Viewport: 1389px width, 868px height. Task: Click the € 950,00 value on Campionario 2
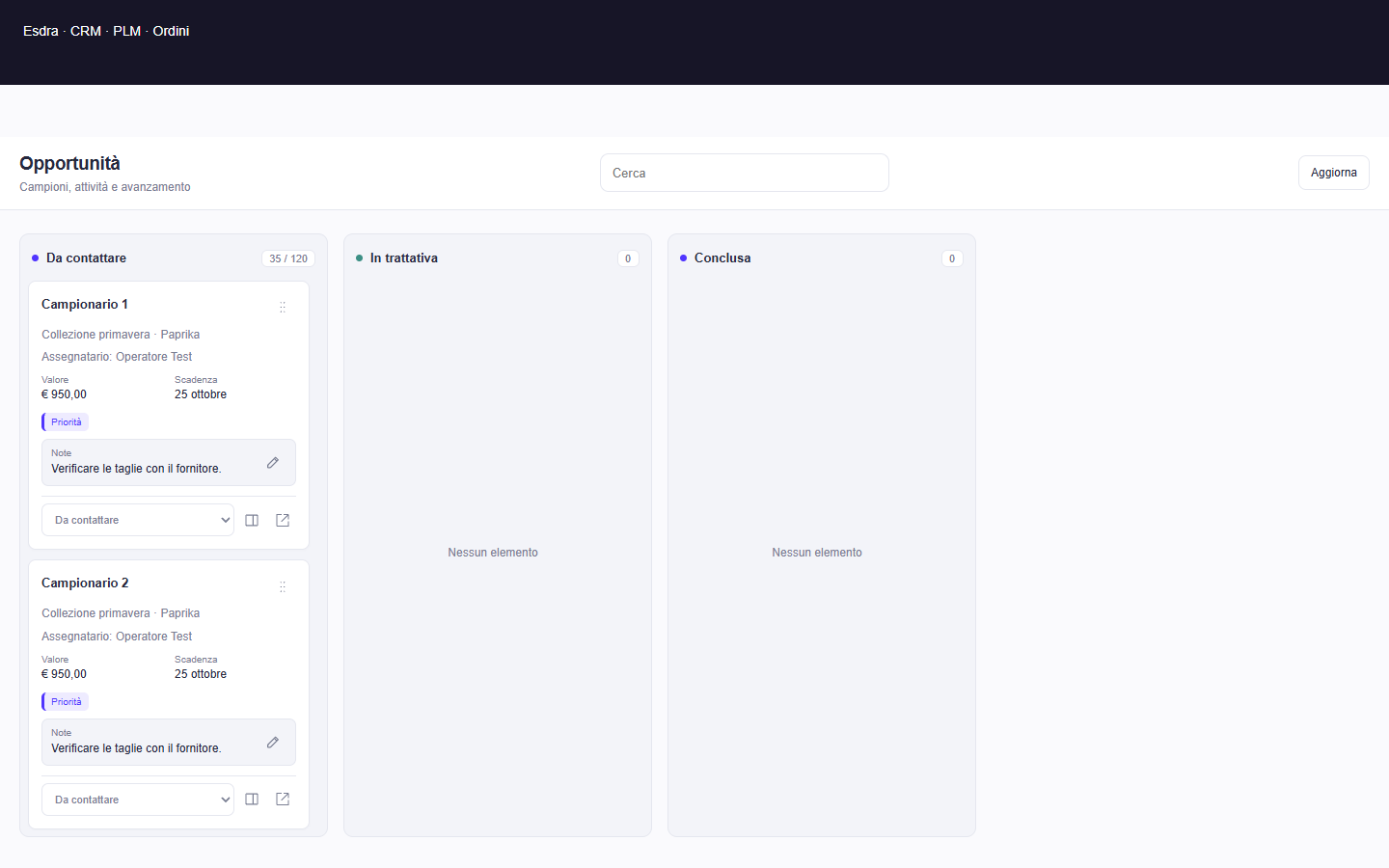pyautogui.click(x=64, y=674)
